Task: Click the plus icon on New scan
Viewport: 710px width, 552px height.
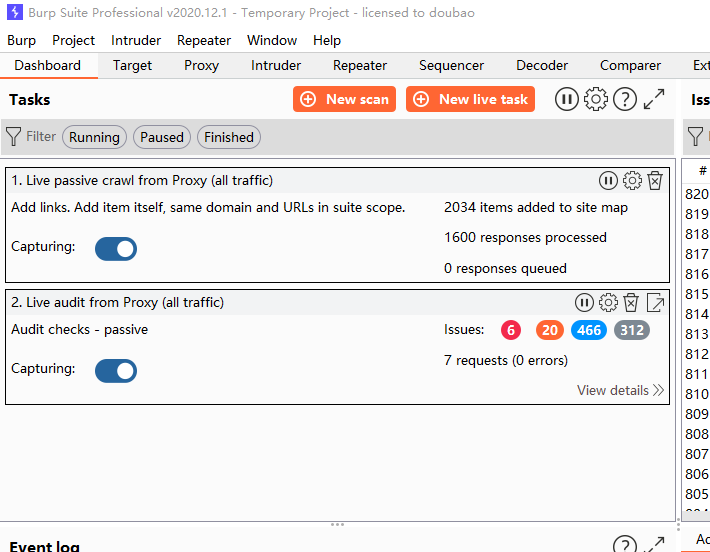Action: (308, 99)
